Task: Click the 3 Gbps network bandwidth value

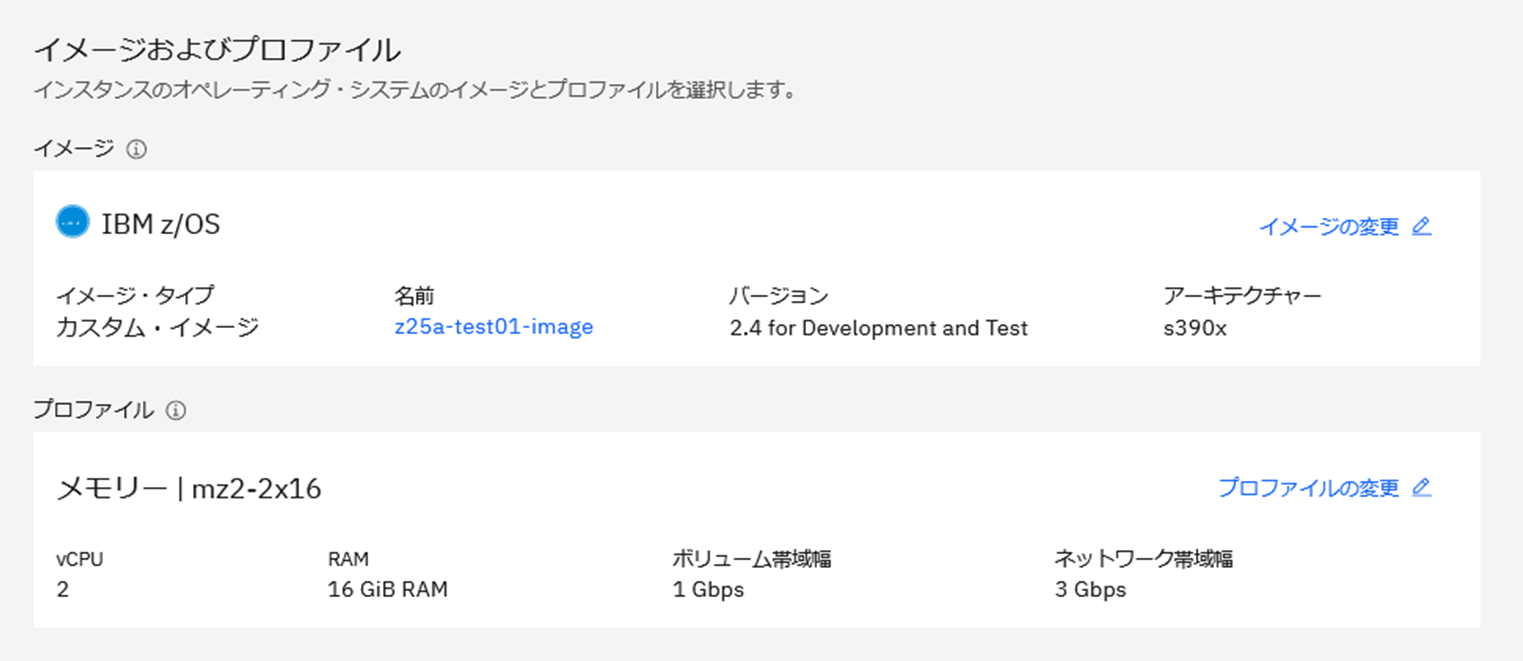Action: click(x=1090, y=590)
